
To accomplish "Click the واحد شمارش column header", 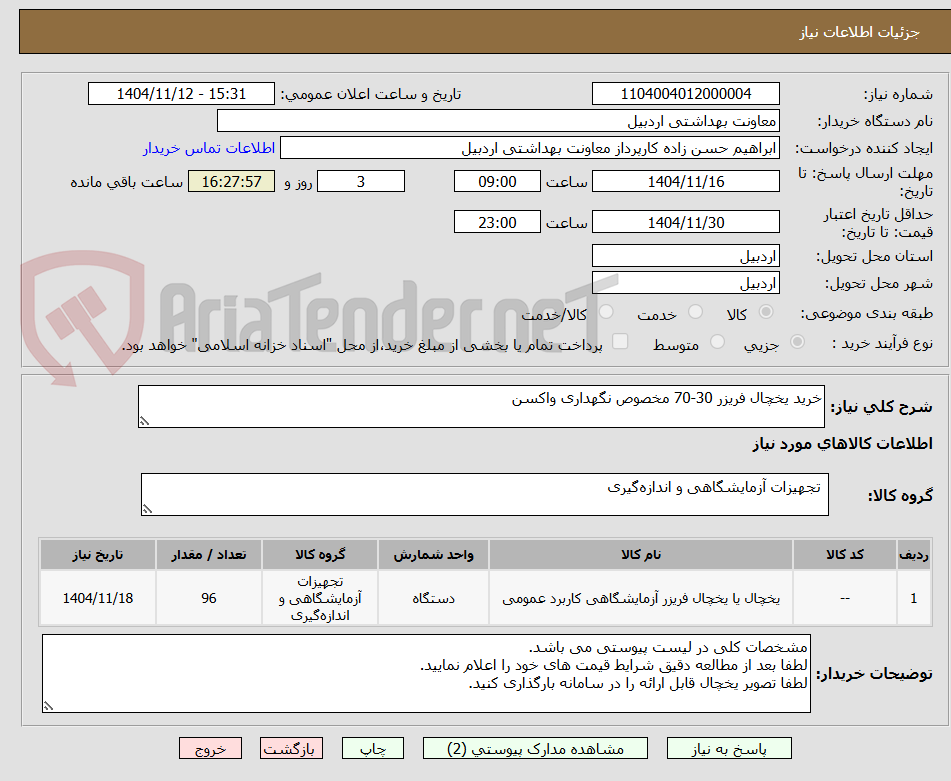I will 433,555.
